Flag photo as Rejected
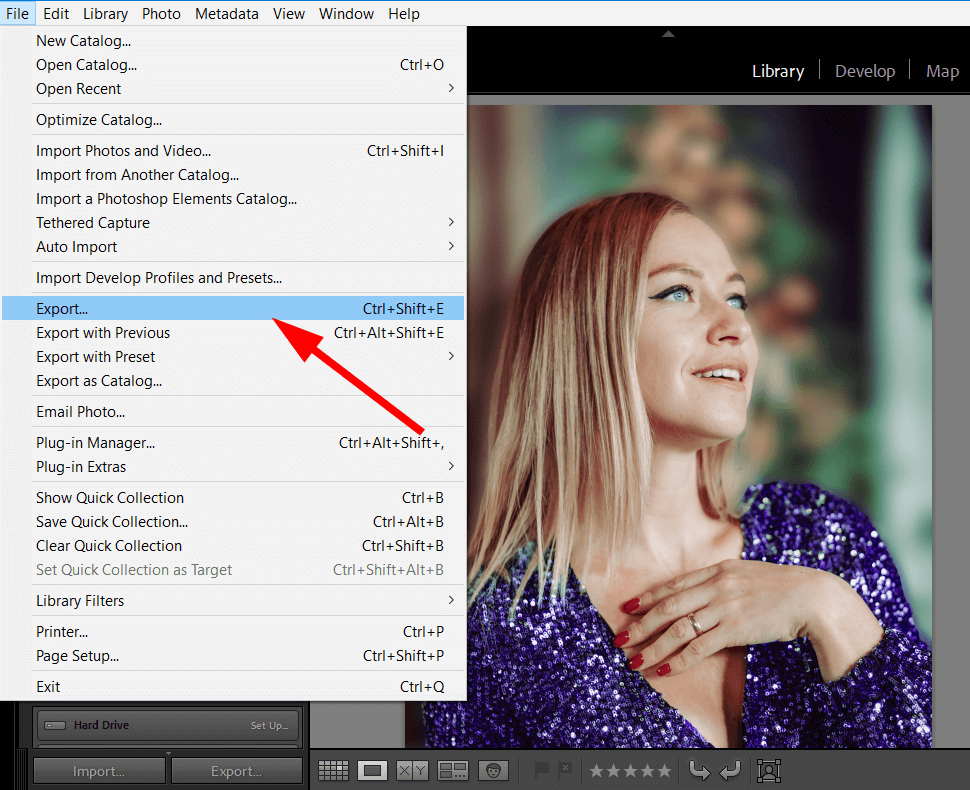 (x=565, y=770)
